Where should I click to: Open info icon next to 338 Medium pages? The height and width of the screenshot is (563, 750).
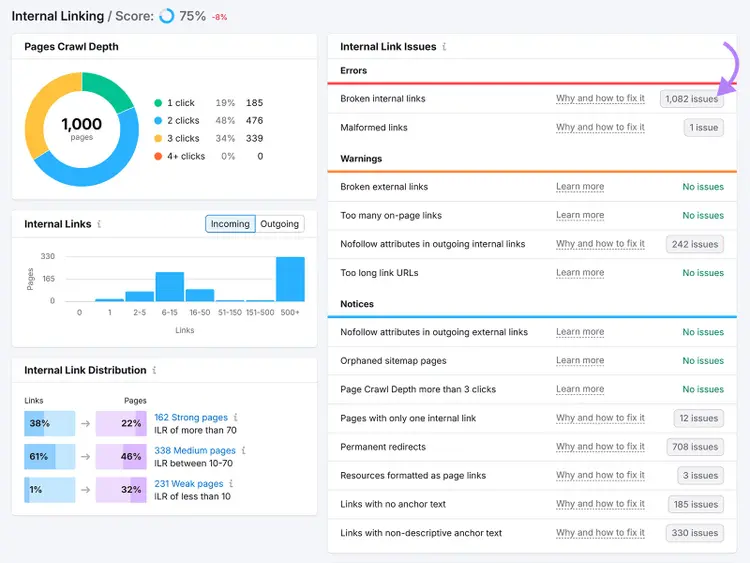coord(243,450)
